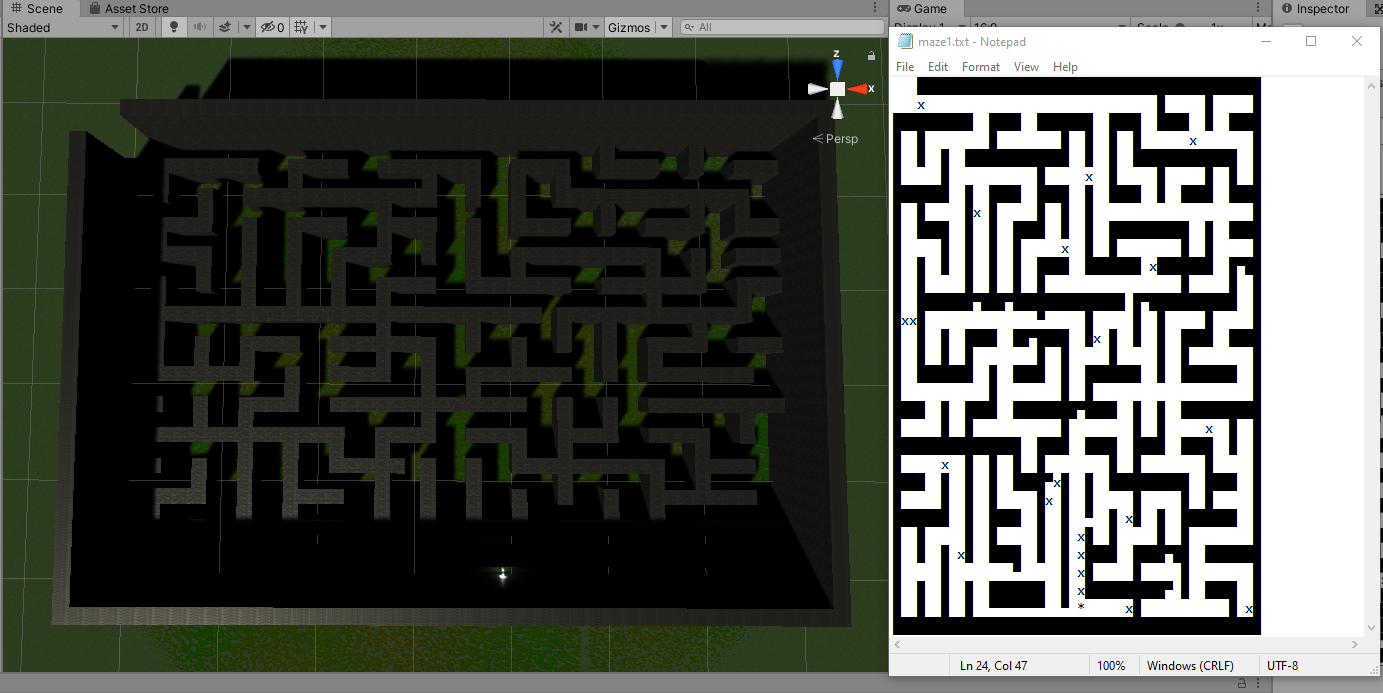Toggle scene grid visibility button
1383x693 pixels.
pos(303,28)
